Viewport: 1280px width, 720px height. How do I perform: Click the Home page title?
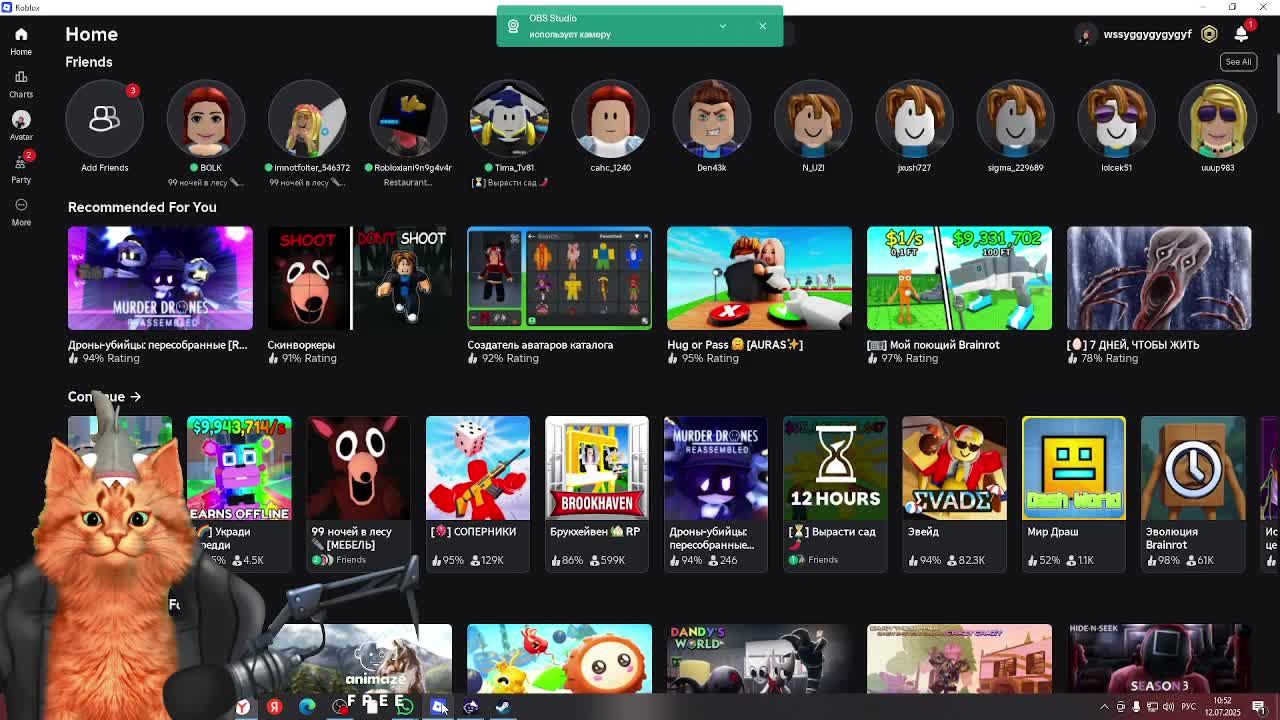pyautogui.click(x=91, y=34)
